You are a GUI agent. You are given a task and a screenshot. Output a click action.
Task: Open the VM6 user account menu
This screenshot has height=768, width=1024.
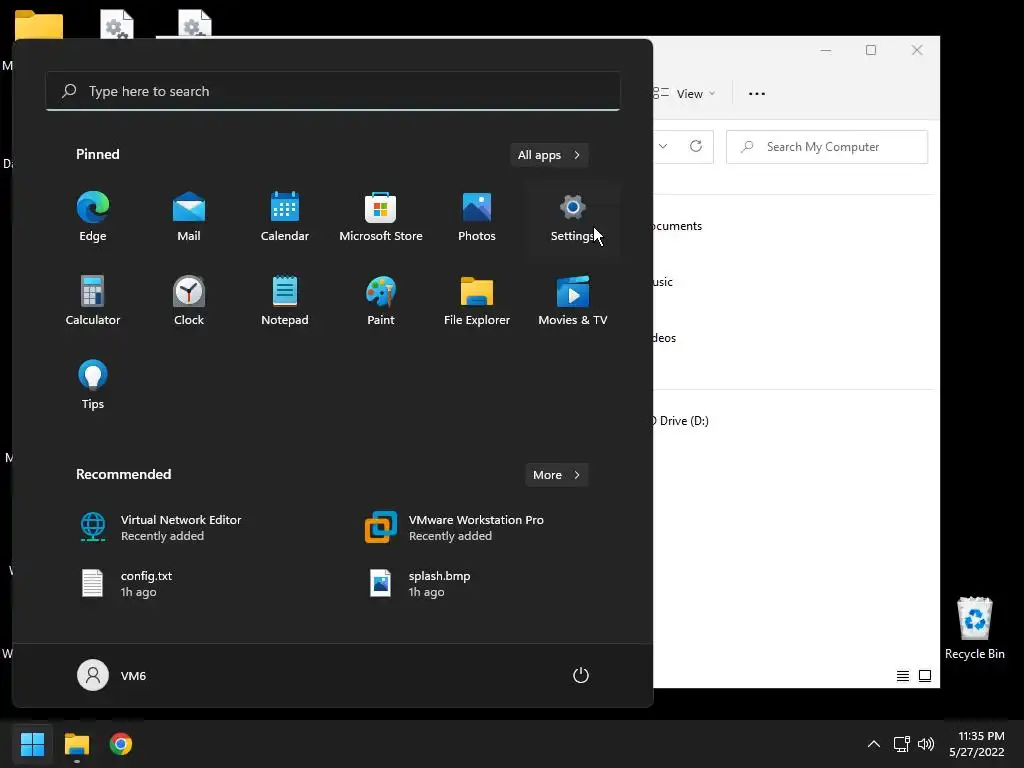click(x=112, y=675)
